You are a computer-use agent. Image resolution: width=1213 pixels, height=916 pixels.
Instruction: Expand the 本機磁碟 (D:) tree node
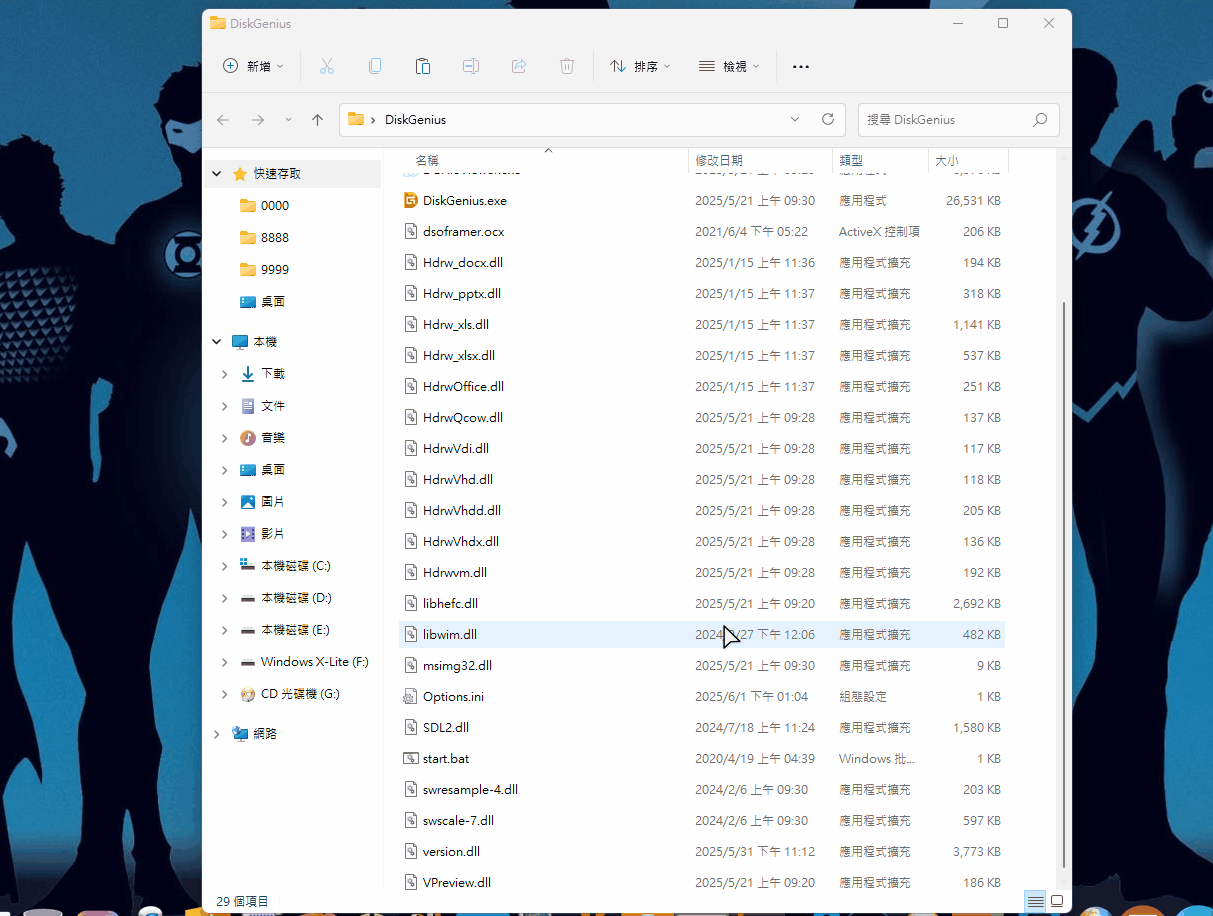pyautogui.click(x=225, y=598)
